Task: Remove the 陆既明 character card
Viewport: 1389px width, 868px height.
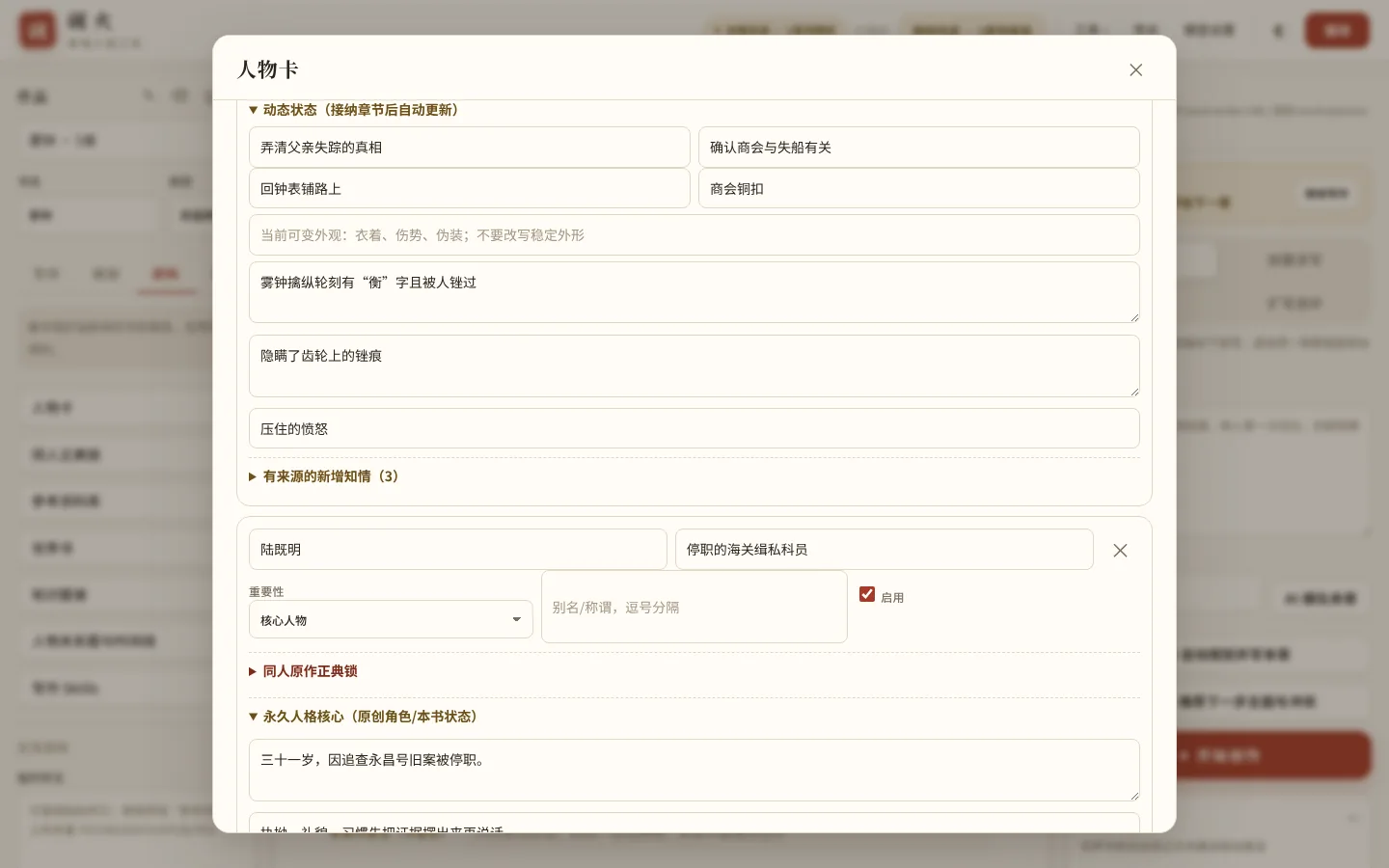Action: [1120, 550]
